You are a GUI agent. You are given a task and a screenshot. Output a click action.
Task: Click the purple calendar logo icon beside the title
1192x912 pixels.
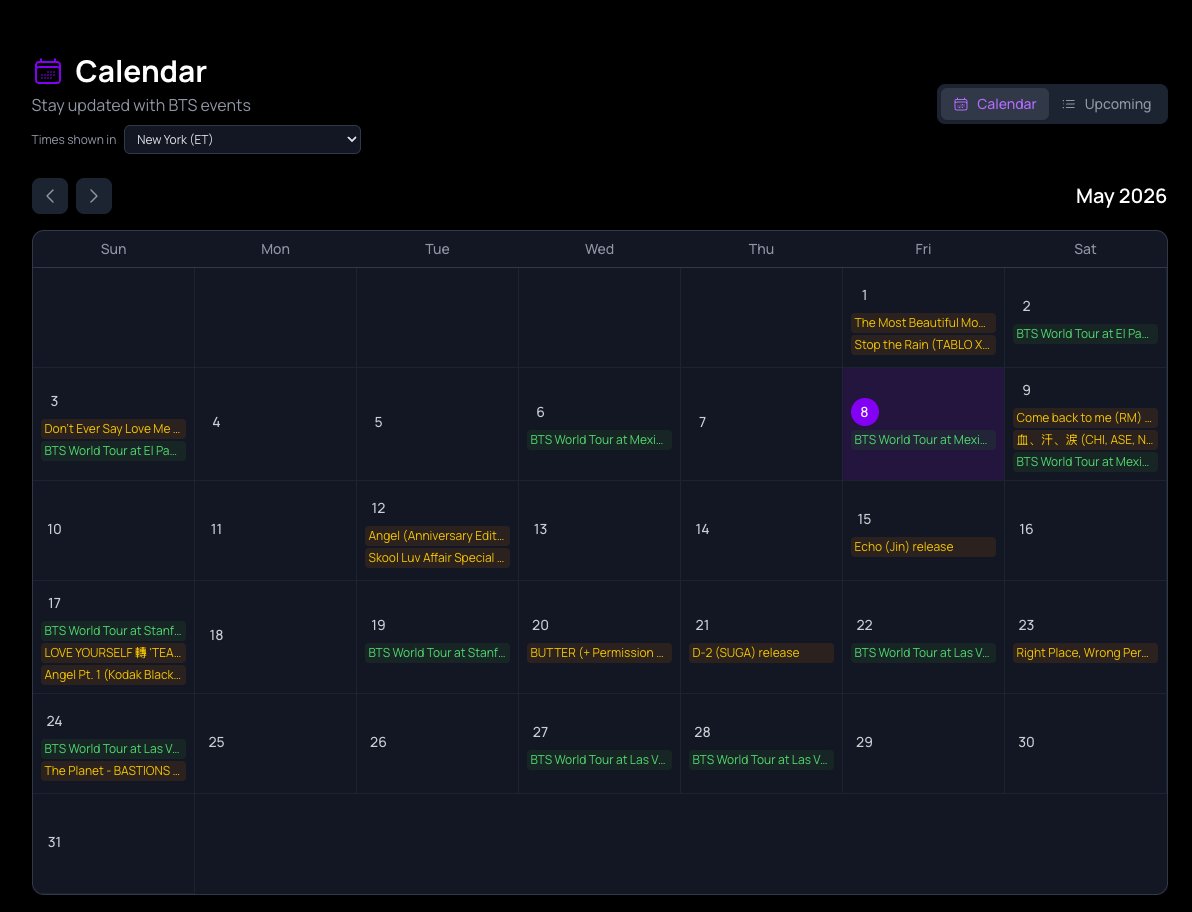48,71
